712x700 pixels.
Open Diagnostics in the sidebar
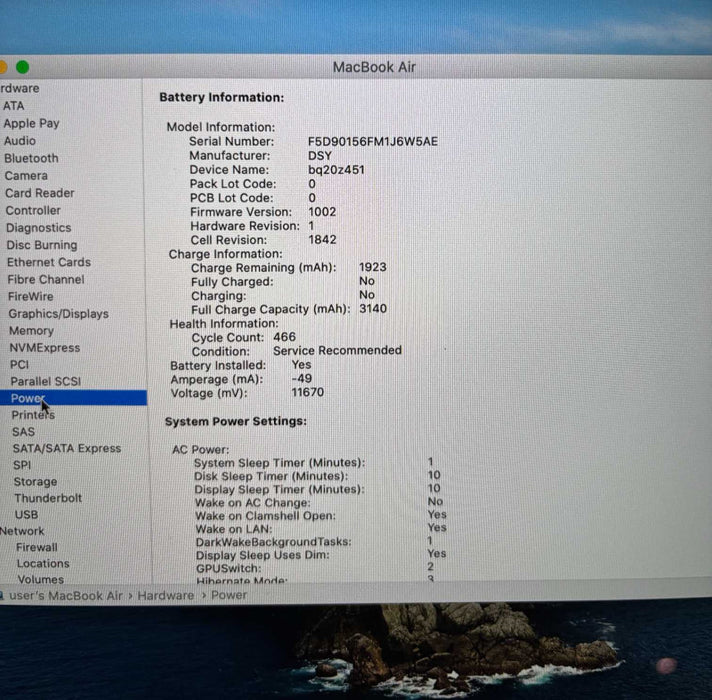[39, 228]
